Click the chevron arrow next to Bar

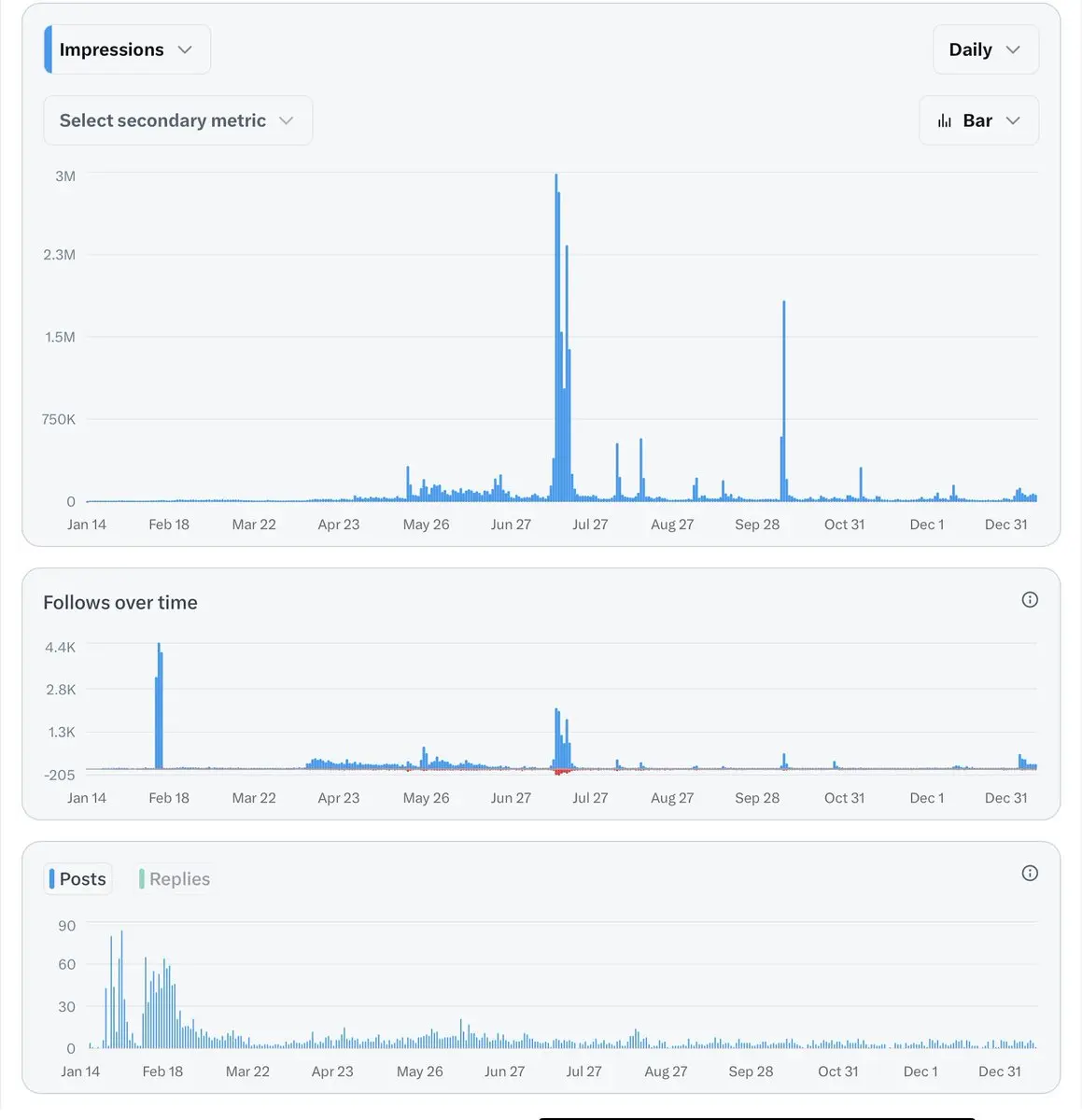coord(1013,120)
